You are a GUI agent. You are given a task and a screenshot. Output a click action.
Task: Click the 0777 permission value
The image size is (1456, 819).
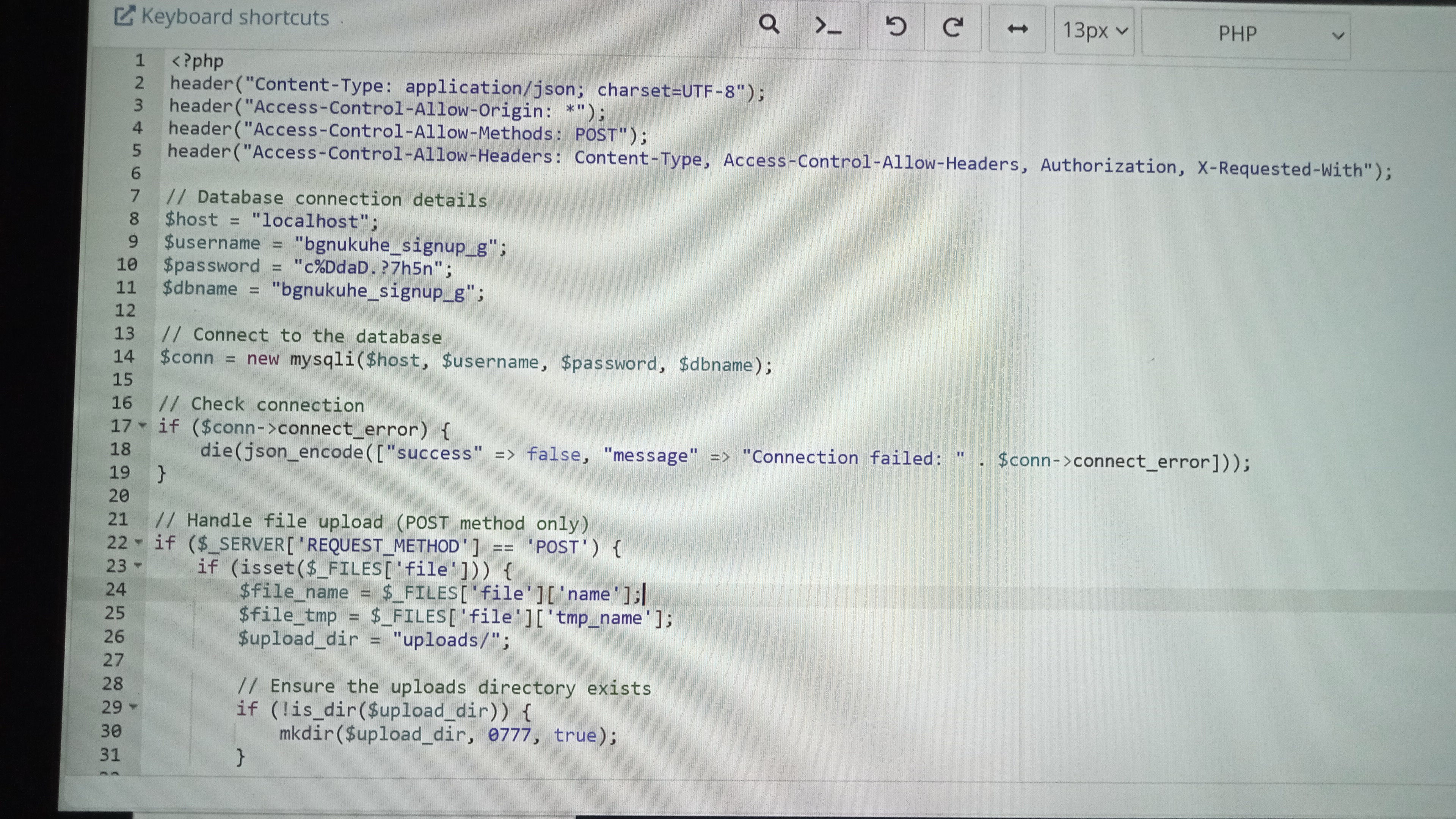tap(509, 734)
